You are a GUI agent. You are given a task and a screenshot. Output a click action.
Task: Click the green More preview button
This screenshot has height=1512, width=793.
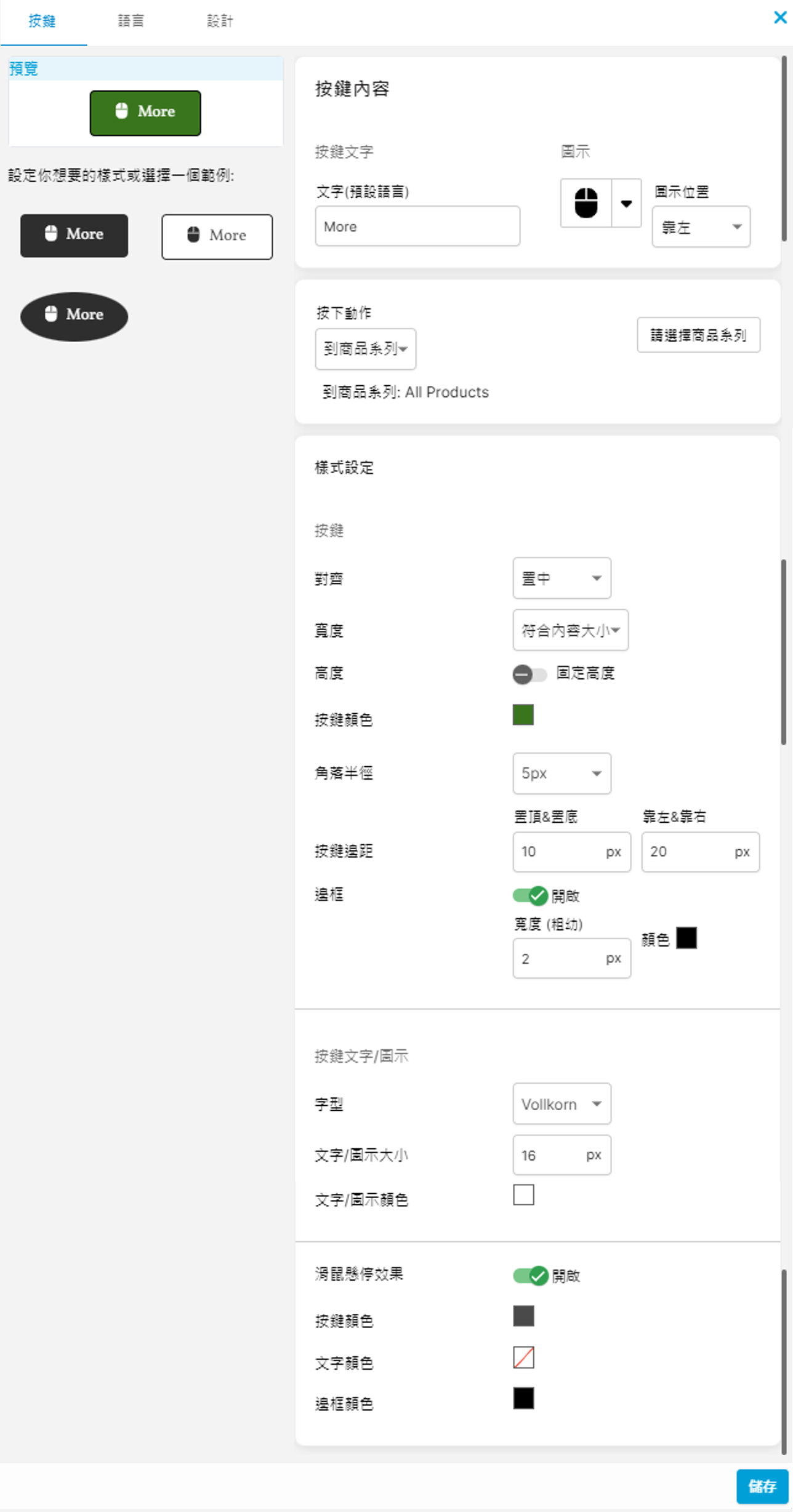click(145, 113)
